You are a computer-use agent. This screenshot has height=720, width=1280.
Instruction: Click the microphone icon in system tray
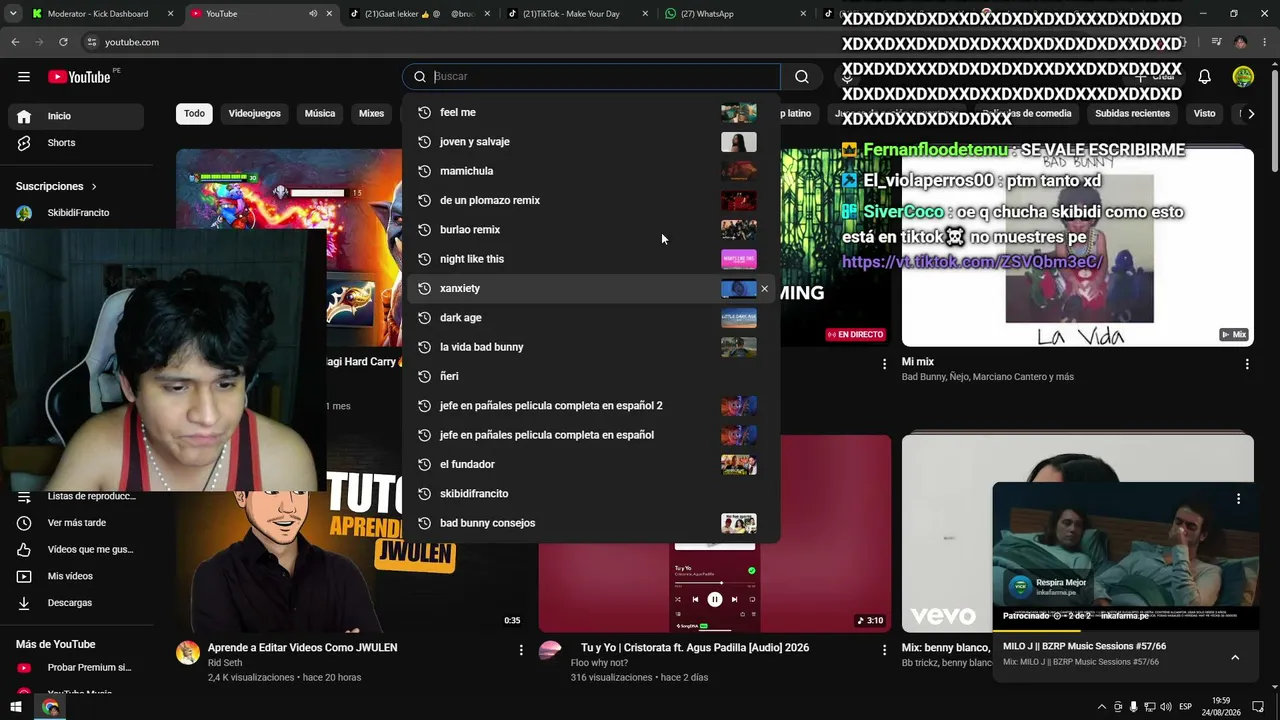pos(1133,707)
